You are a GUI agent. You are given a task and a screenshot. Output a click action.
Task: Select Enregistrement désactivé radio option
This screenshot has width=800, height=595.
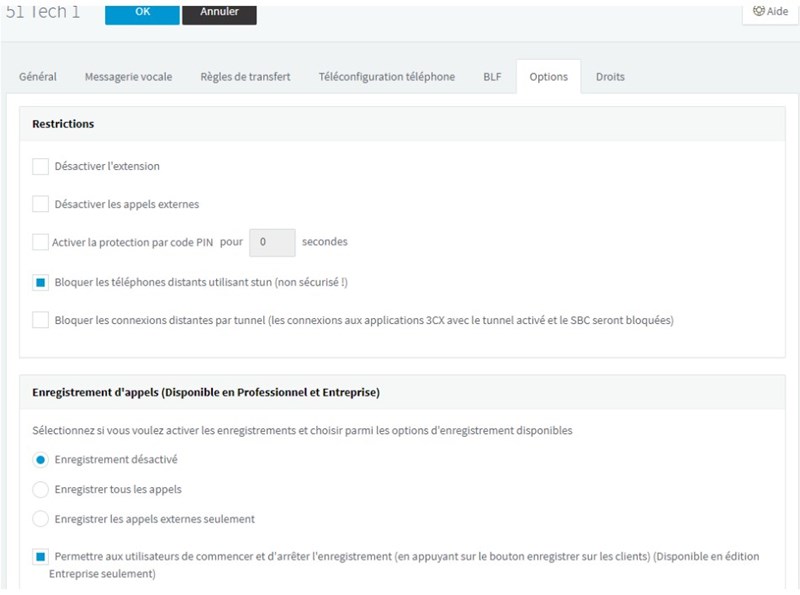click(x=41, y=459)
